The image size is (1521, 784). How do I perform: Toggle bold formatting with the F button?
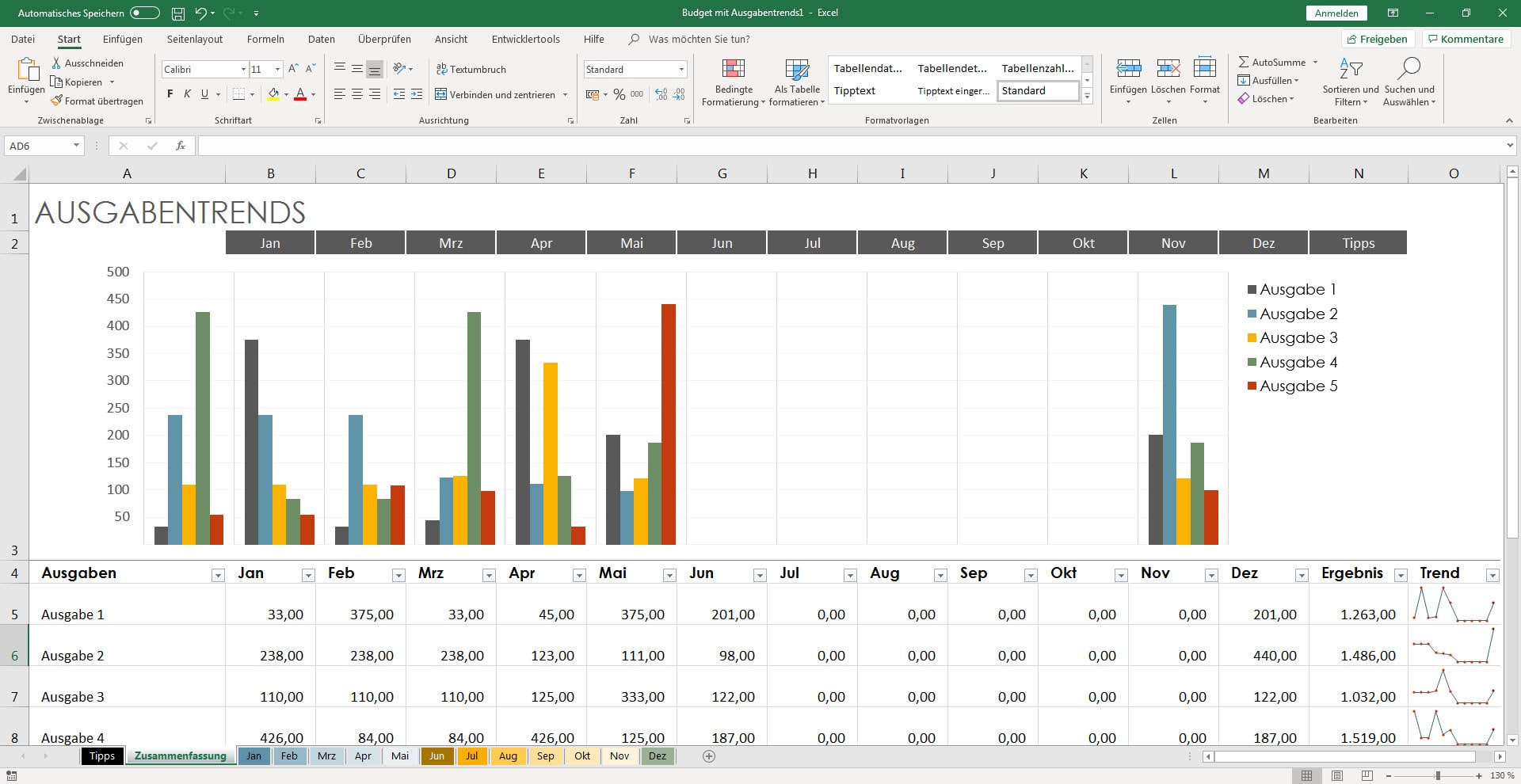coord(169,93)
